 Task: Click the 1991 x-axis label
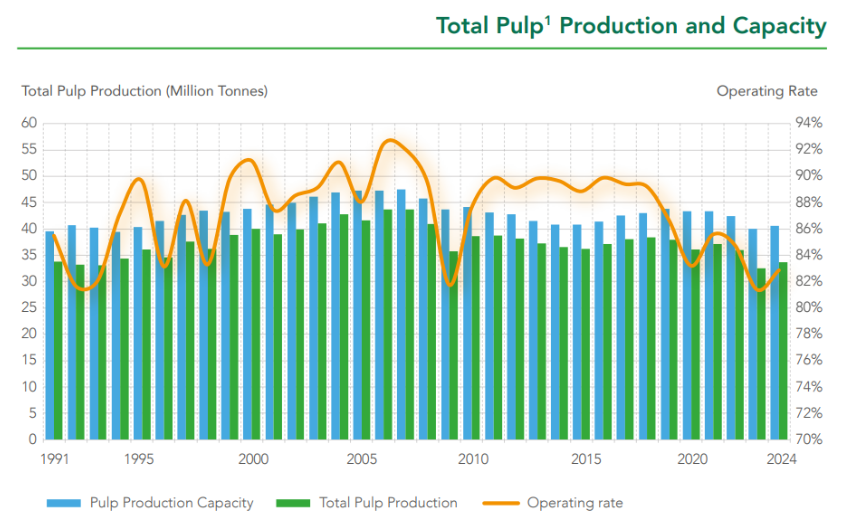pos(54,460)
